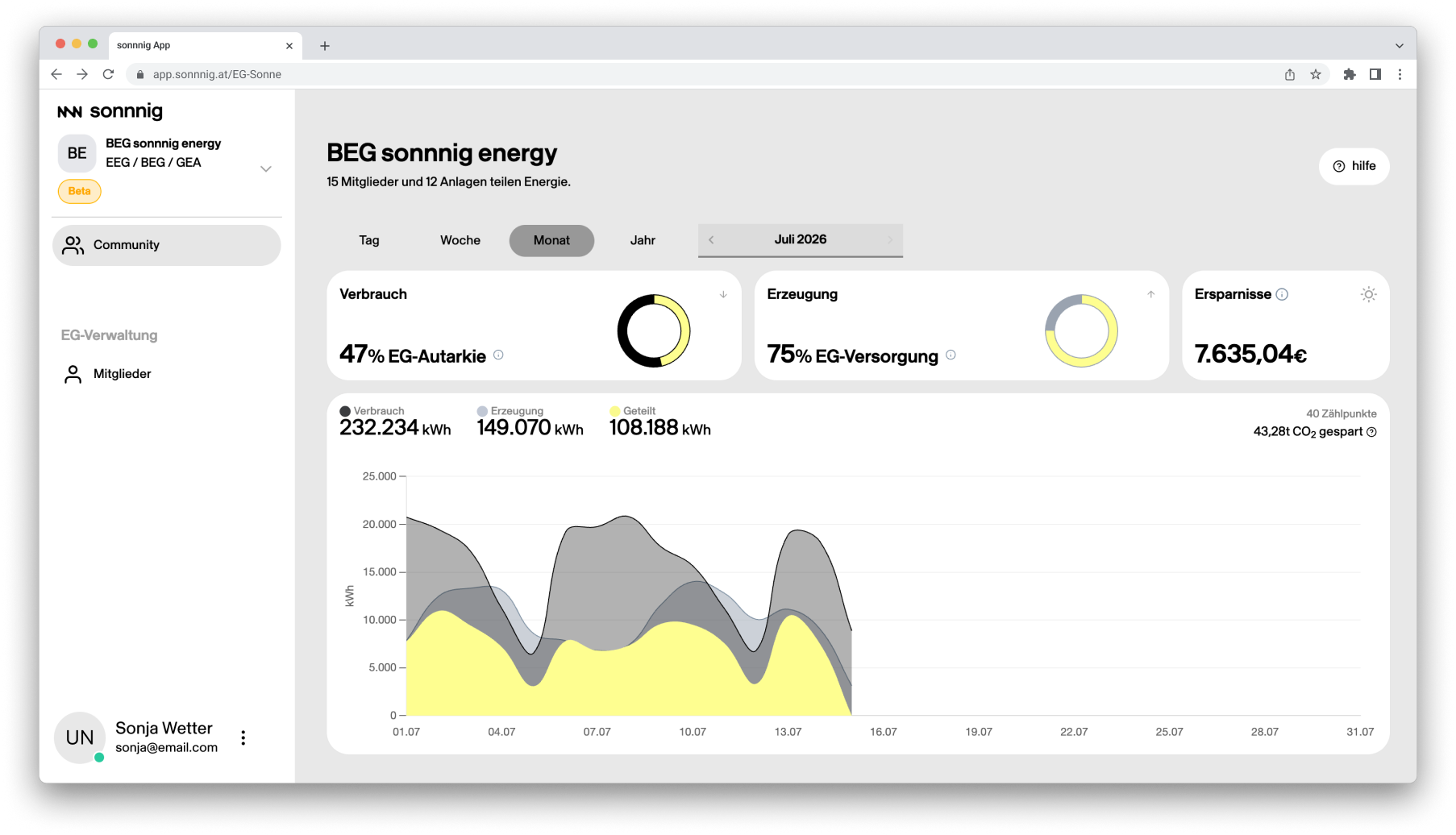The width and height of the screenshot is (1456, 835).
Task: Select the Monat tab
Action: [551, 240]
